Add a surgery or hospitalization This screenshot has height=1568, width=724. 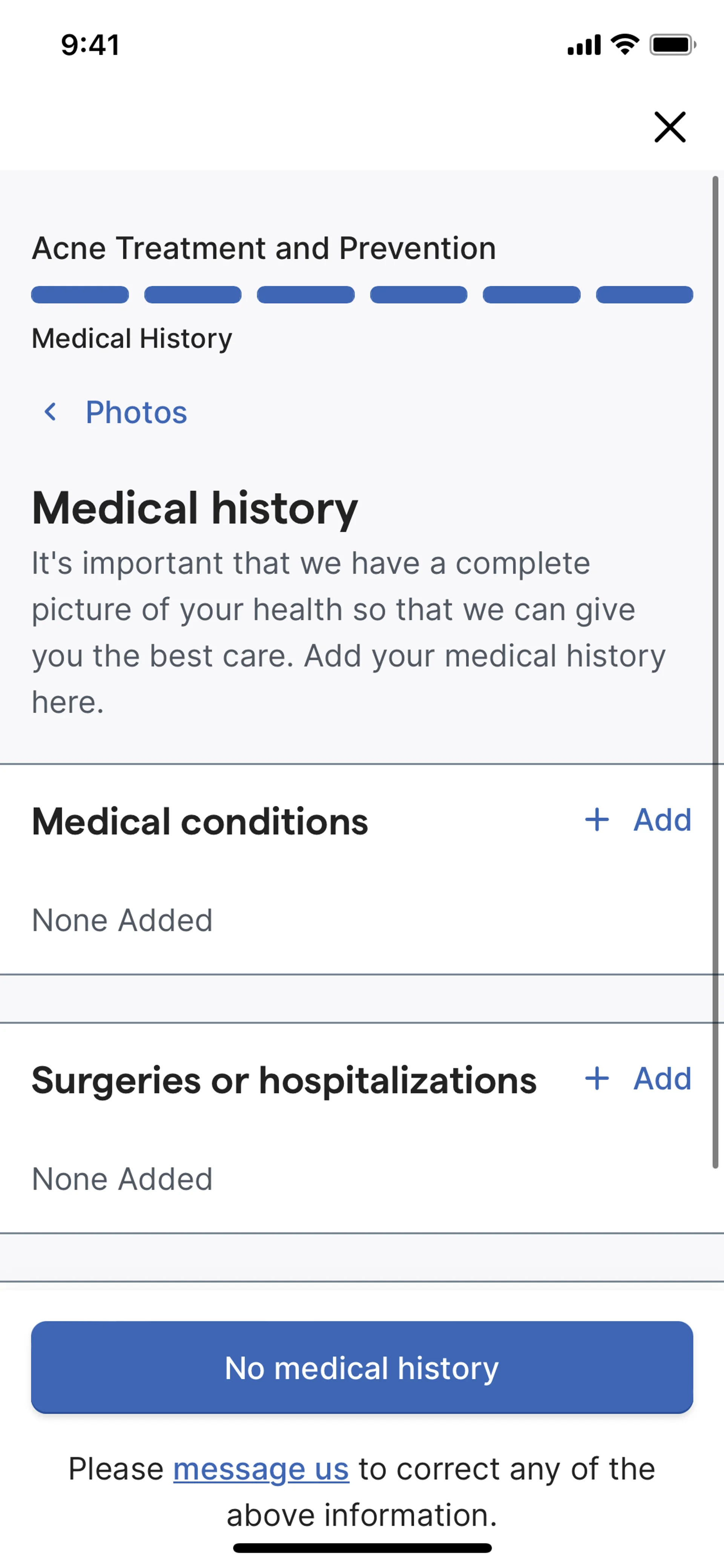click(x=662, y=1078)
